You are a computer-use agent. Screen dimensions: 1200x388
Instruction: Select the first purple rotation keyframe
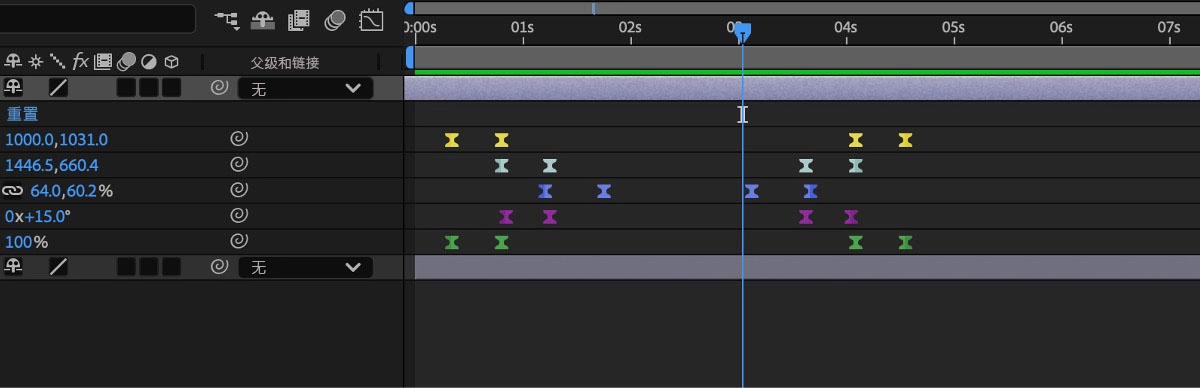pyautogui.click(x=506, y=216)
